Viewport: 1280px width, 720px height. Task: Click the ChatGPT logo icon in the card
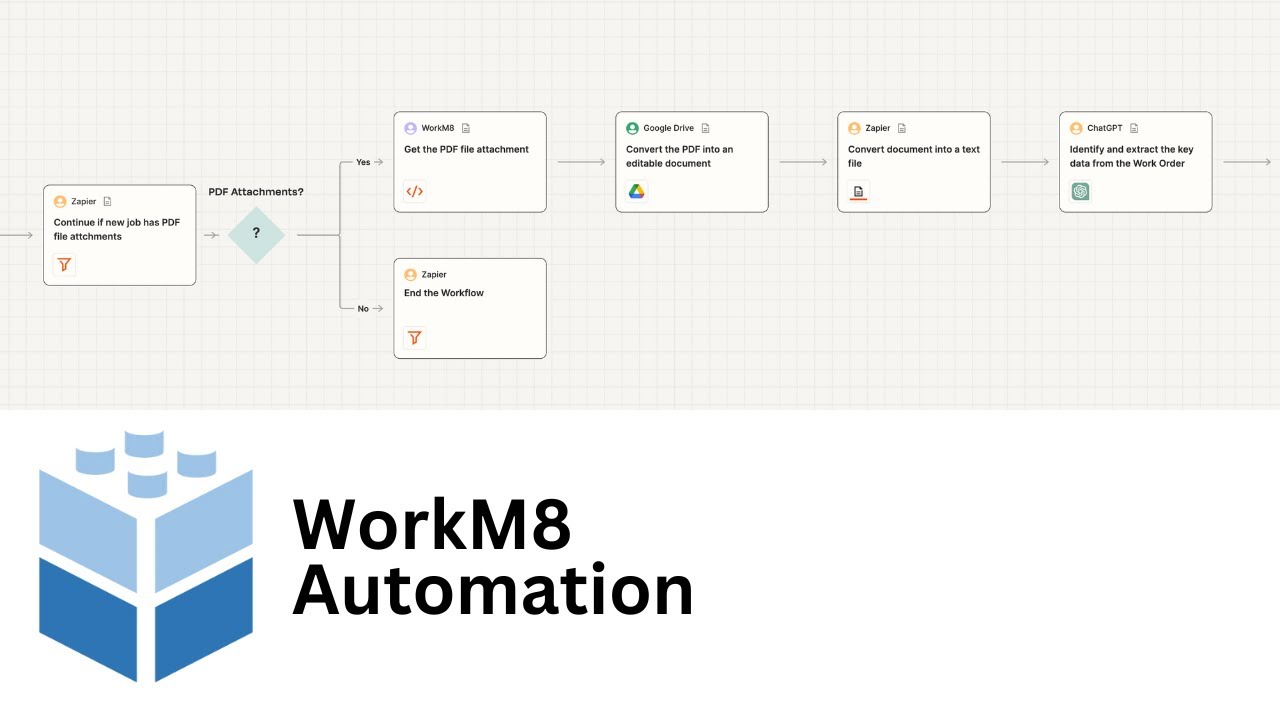point(1080,191)
